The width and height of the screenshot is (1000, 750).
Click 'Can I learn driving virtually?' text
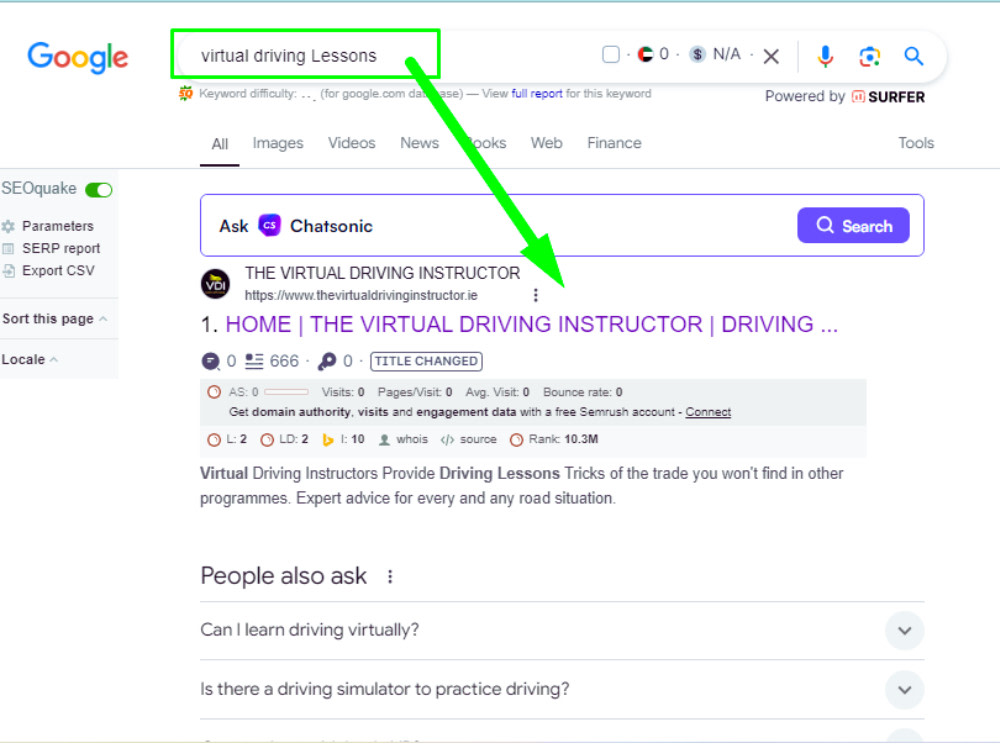pyautogui.click(x=309, y=630)
